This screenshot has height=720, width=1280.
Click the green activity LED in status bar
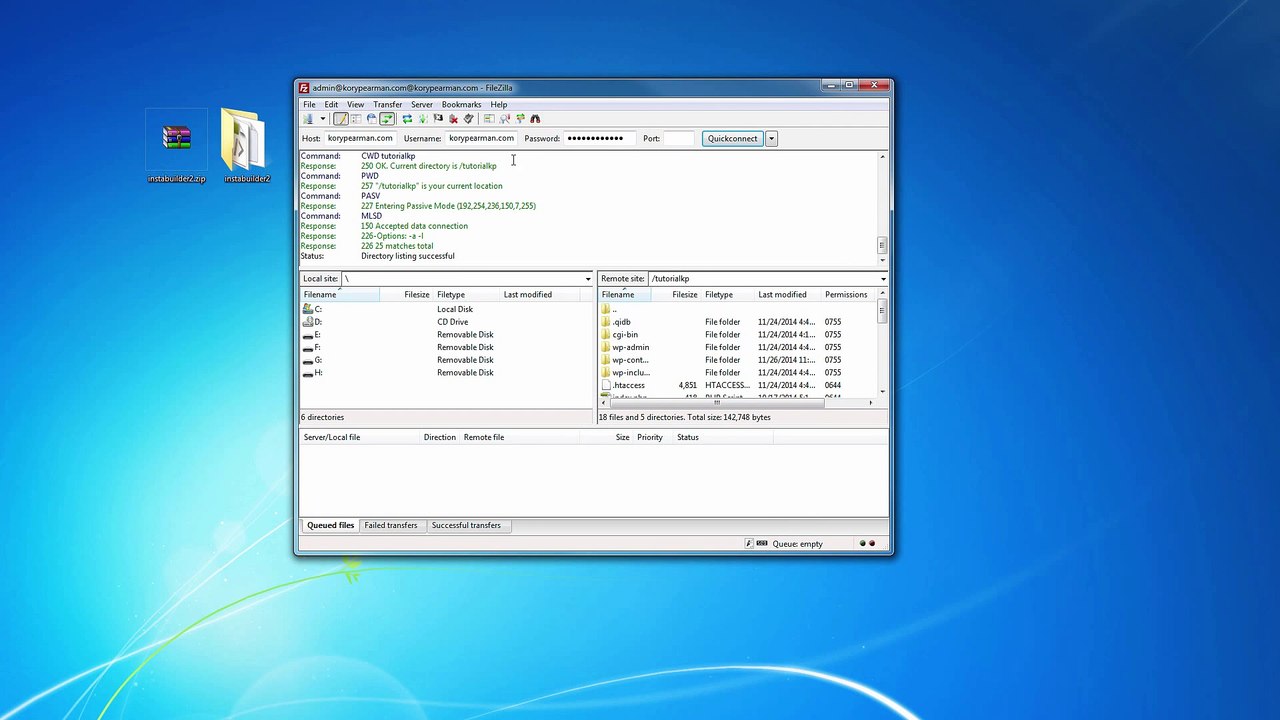coord(863,544)
